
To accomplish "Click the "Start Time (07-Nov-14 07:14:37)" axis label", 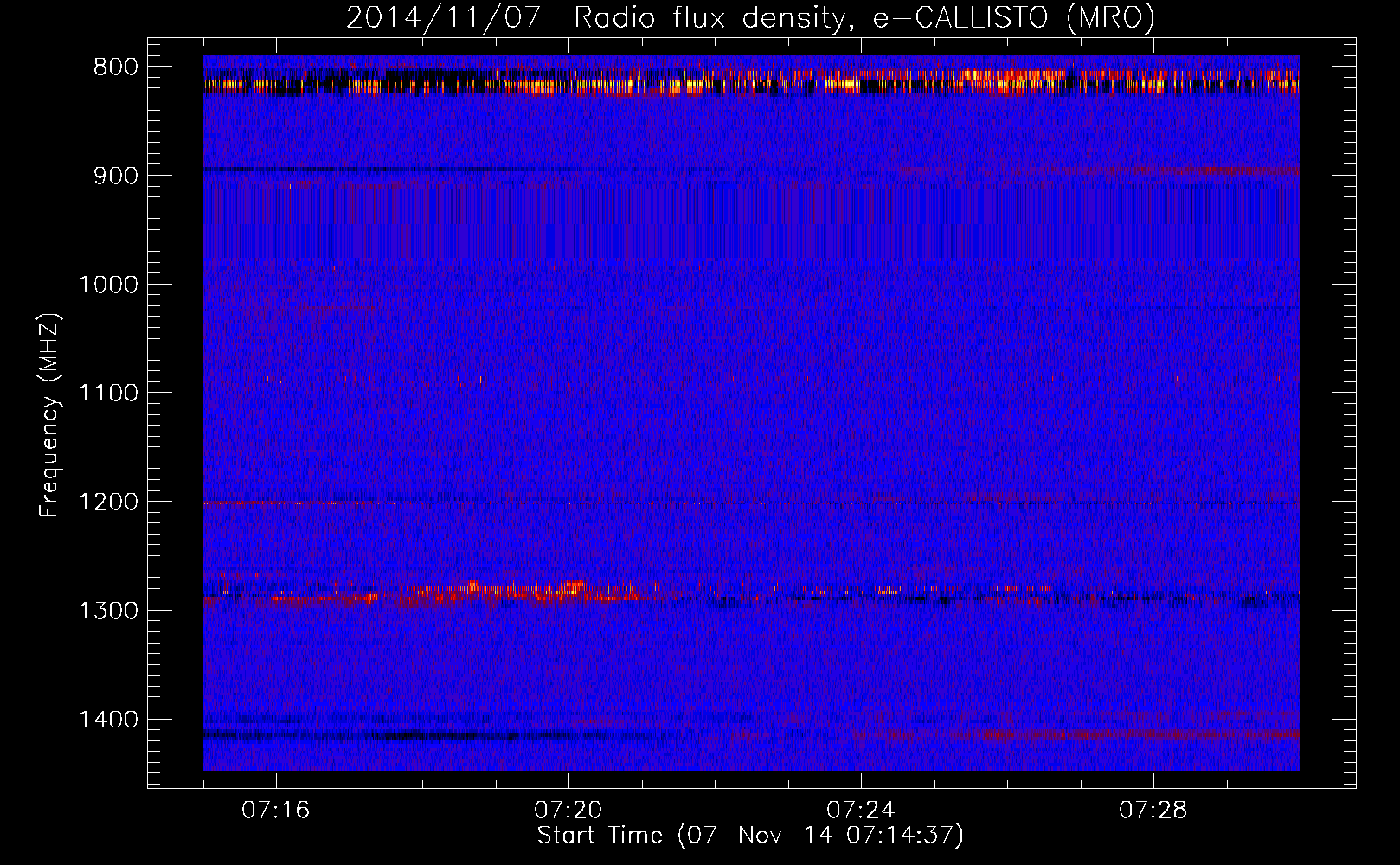I will [750, 836].
